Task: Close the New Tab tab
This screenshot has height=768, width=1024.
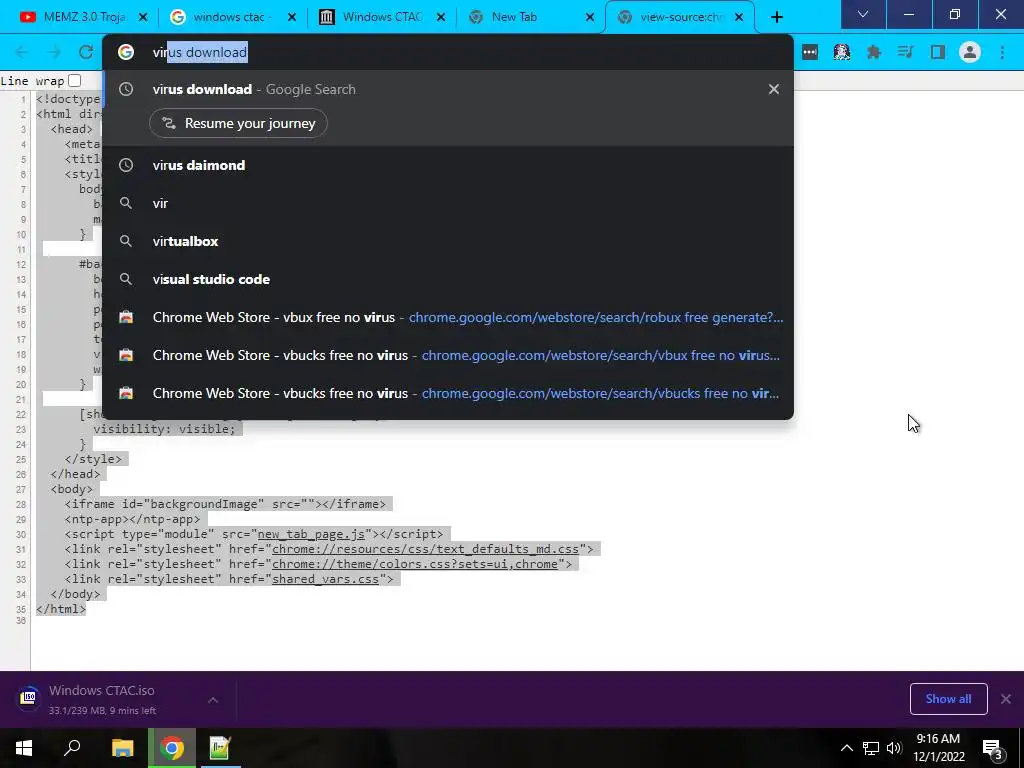Action: (590, 17)
